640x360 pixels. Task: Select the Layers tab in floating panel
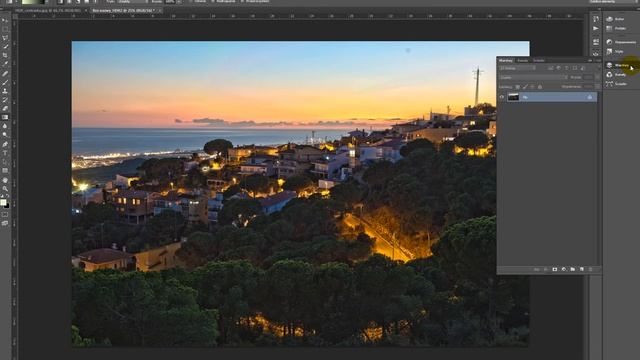506,60
